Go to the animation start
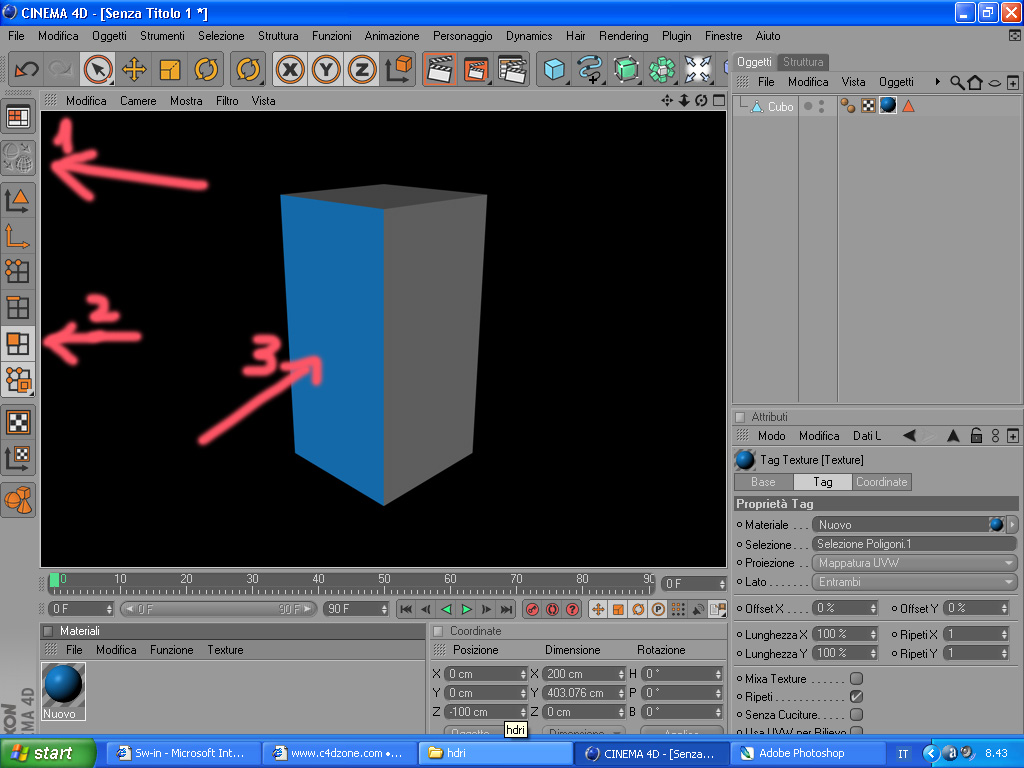This screenshot has height=768, width=1024. click(x=406, y=609)
